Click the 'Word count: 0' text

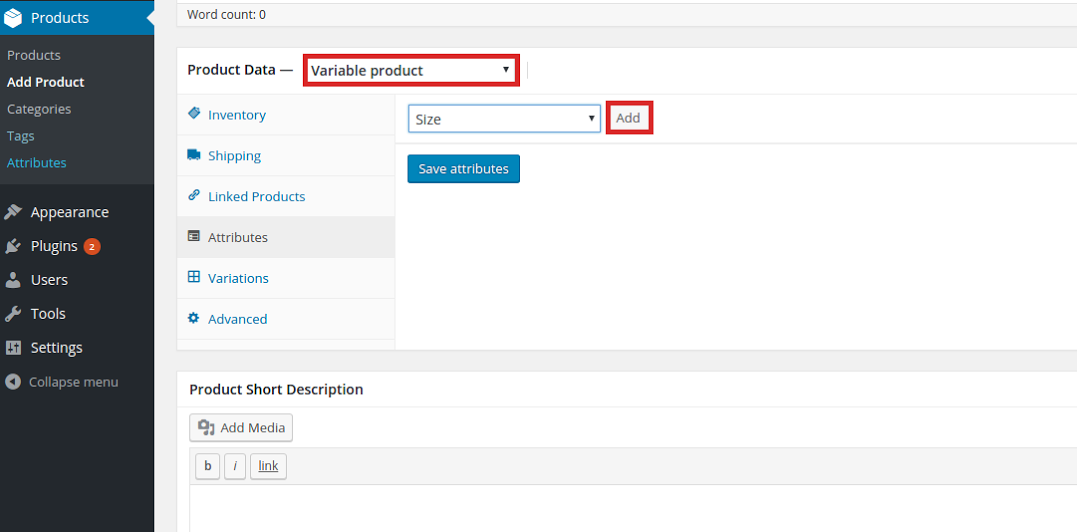(x=226, y=14)
